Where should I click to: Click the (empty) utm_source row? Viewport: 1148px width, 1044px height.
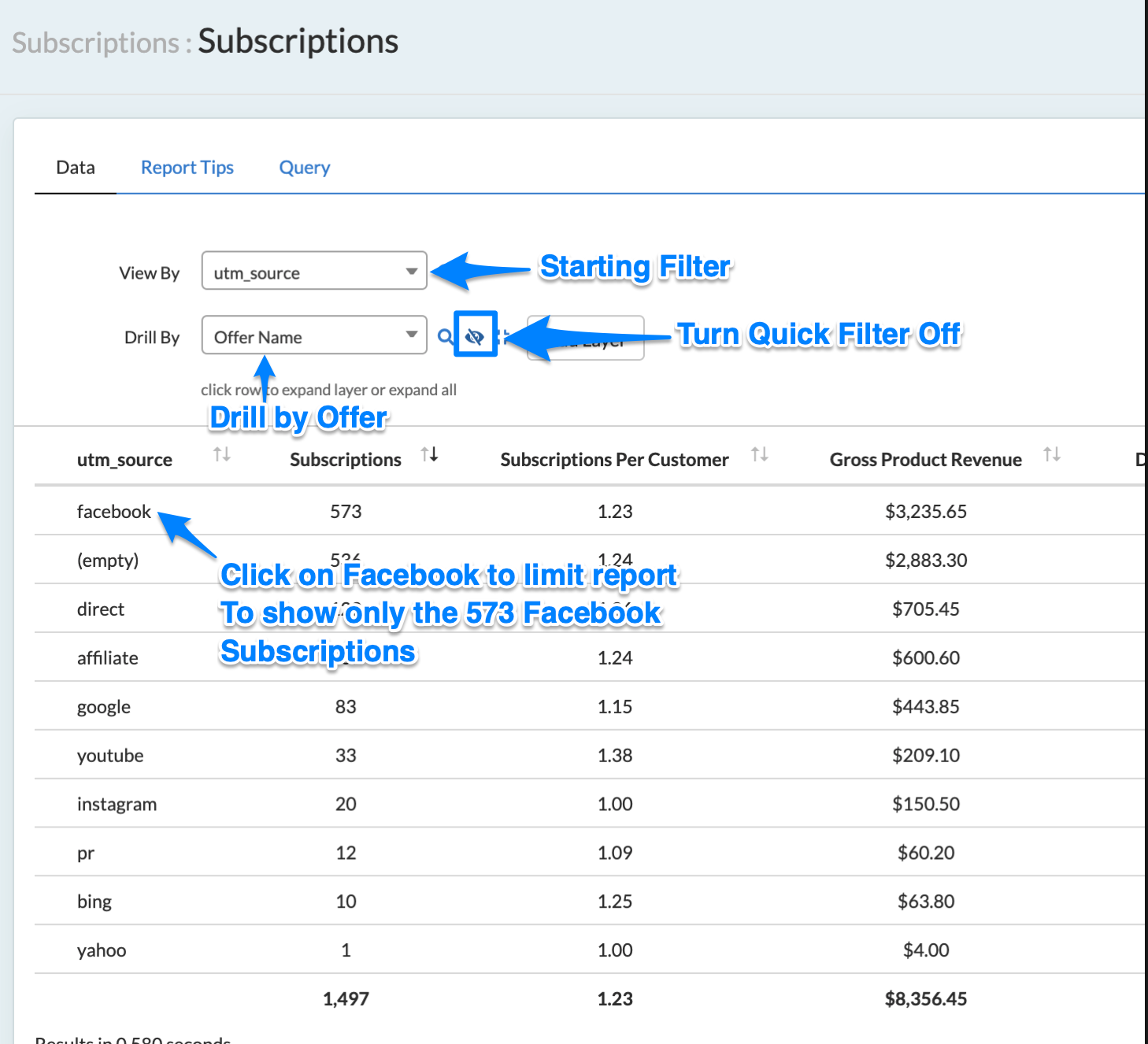point(108,561)
